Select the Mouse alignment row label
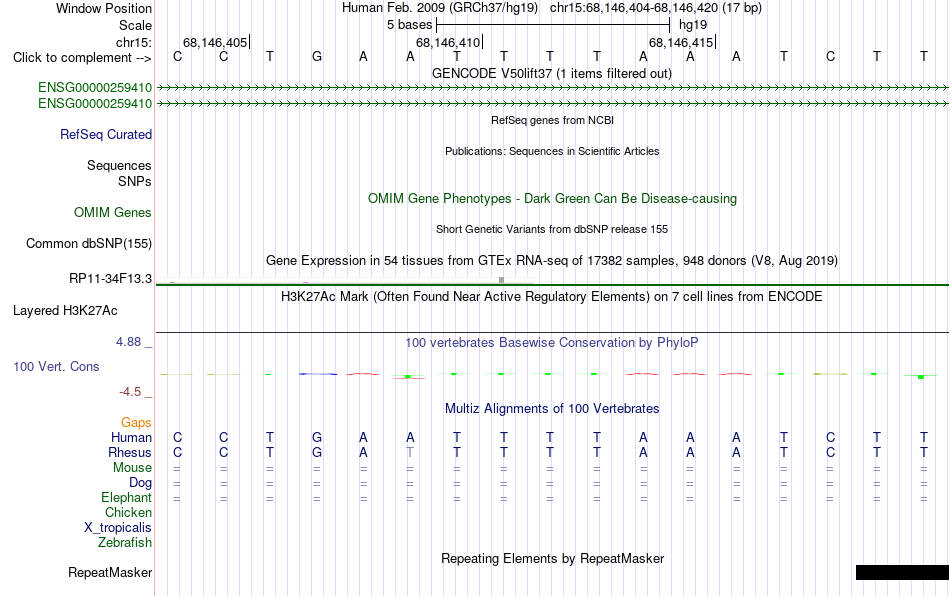 tap(132, 468)
